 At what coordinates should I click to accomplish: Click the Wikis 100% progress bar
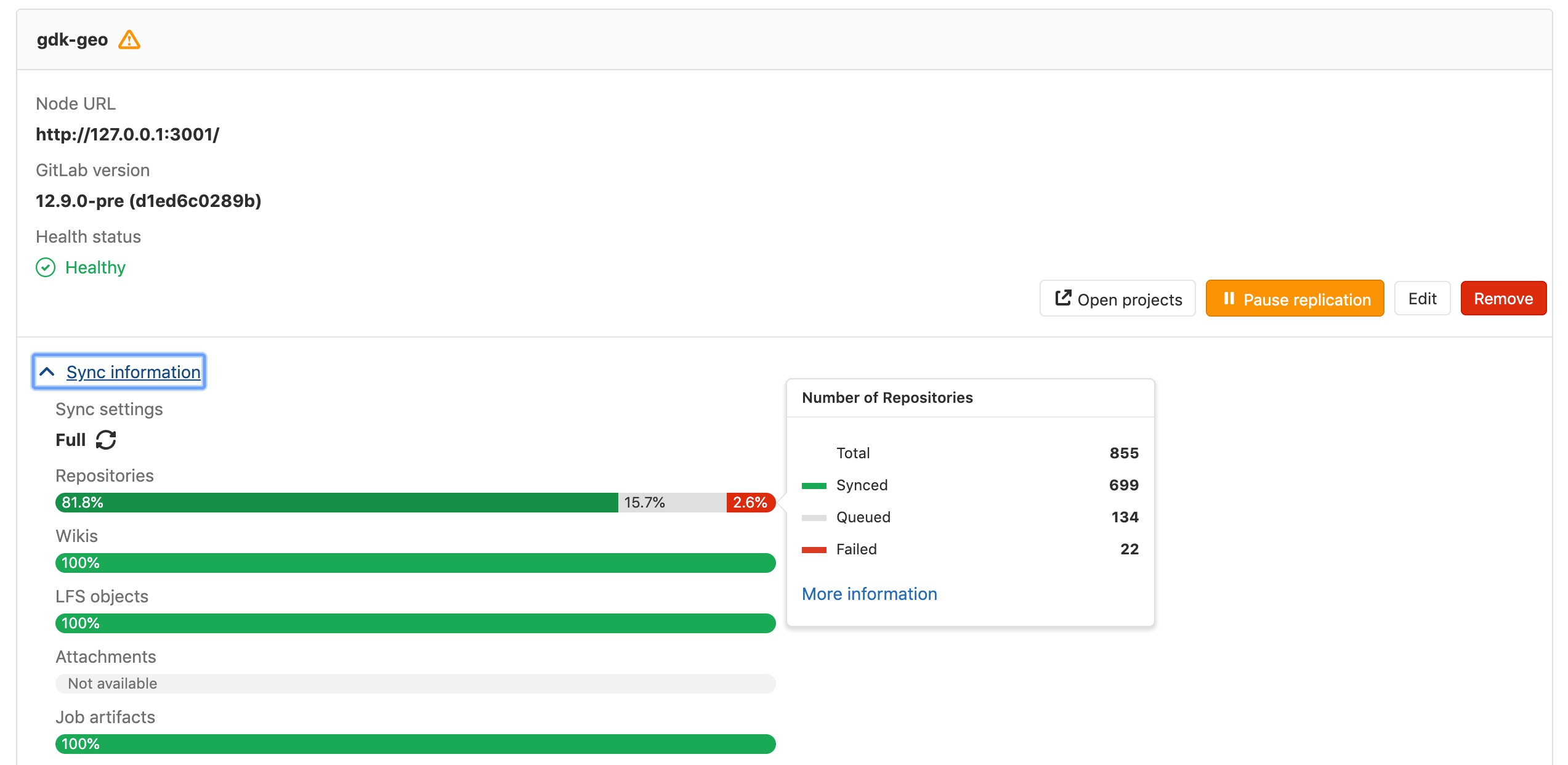(x=416, y=562)
